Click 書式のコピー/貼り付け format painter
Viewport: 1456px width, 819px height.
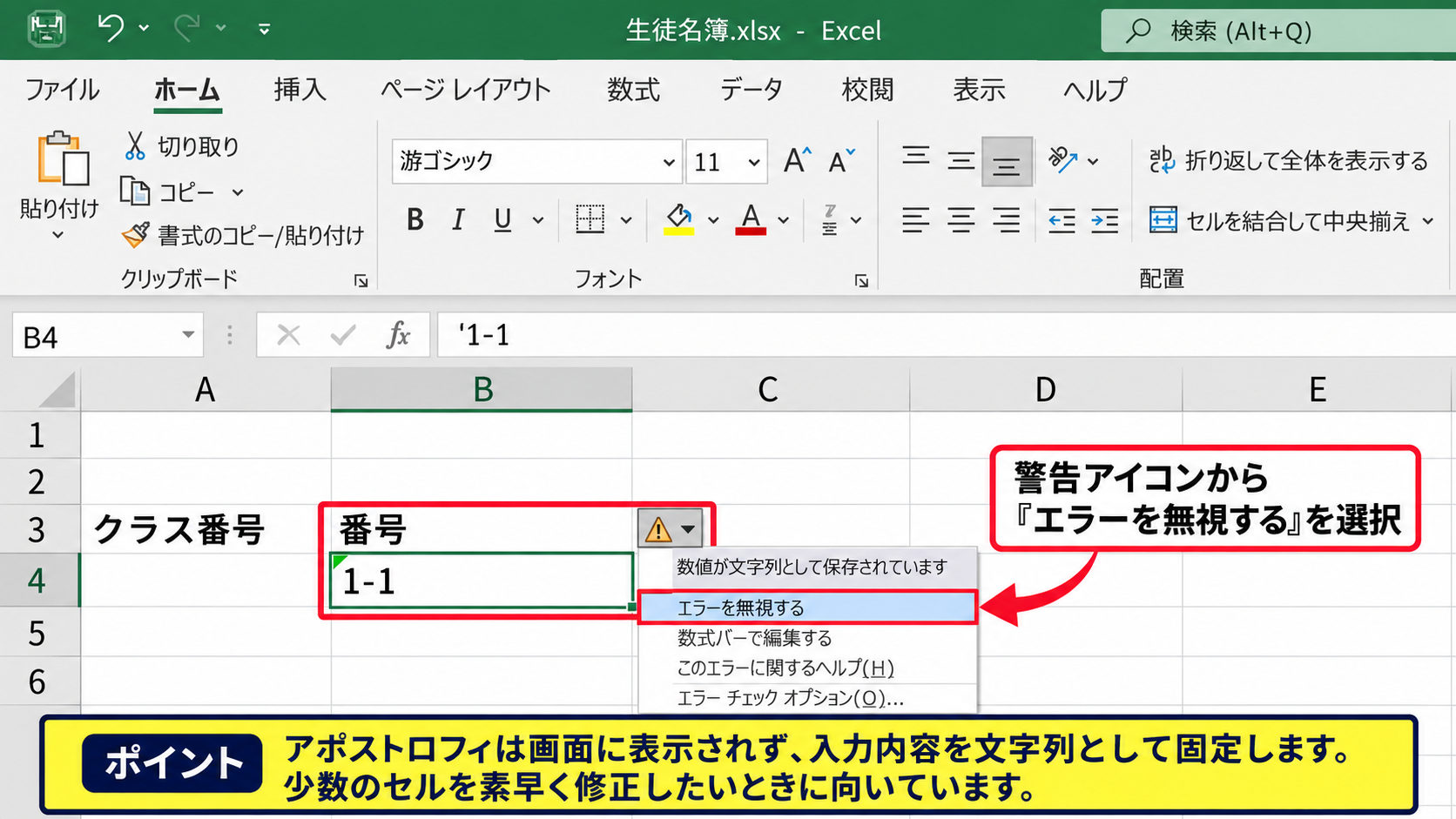(x=243, y=235)
